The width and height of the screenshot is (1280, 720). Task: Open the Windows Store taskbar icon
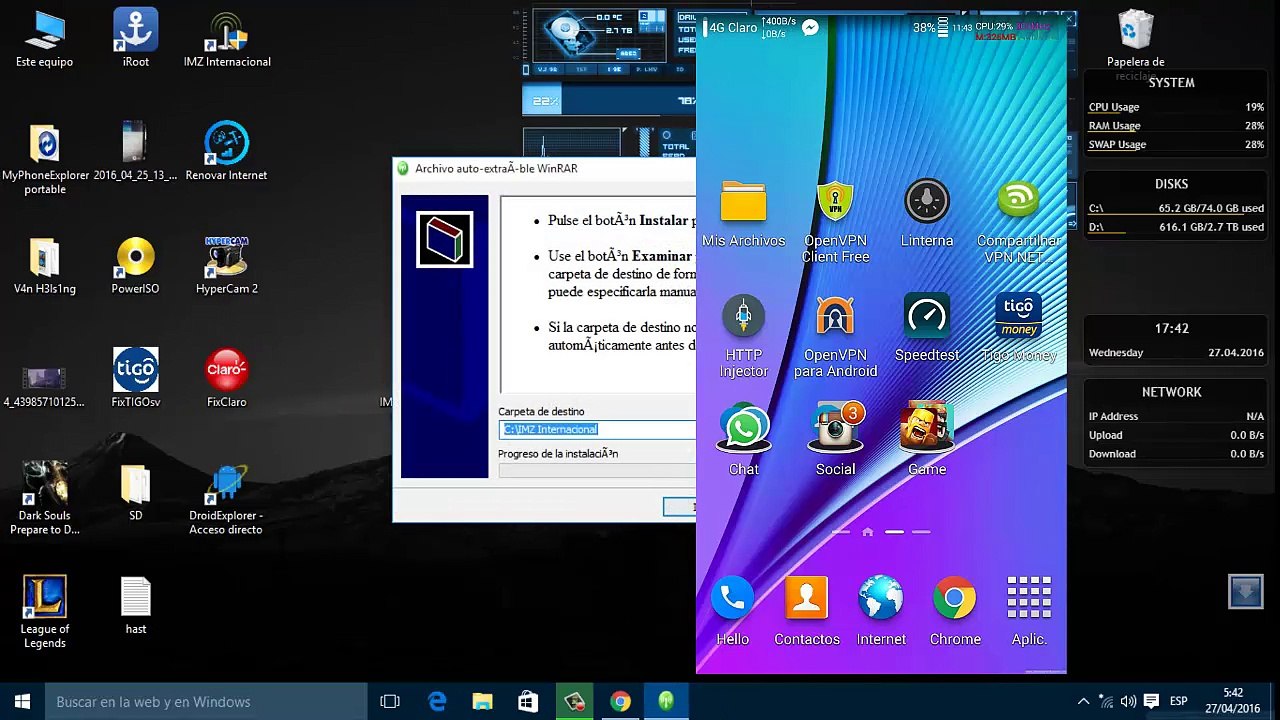pyautogui.click(x=528, y=702)
